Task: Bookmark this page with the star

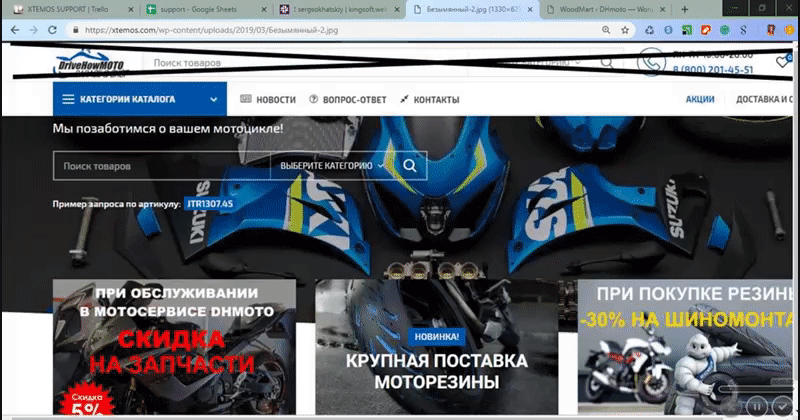Action: point(625,30)
